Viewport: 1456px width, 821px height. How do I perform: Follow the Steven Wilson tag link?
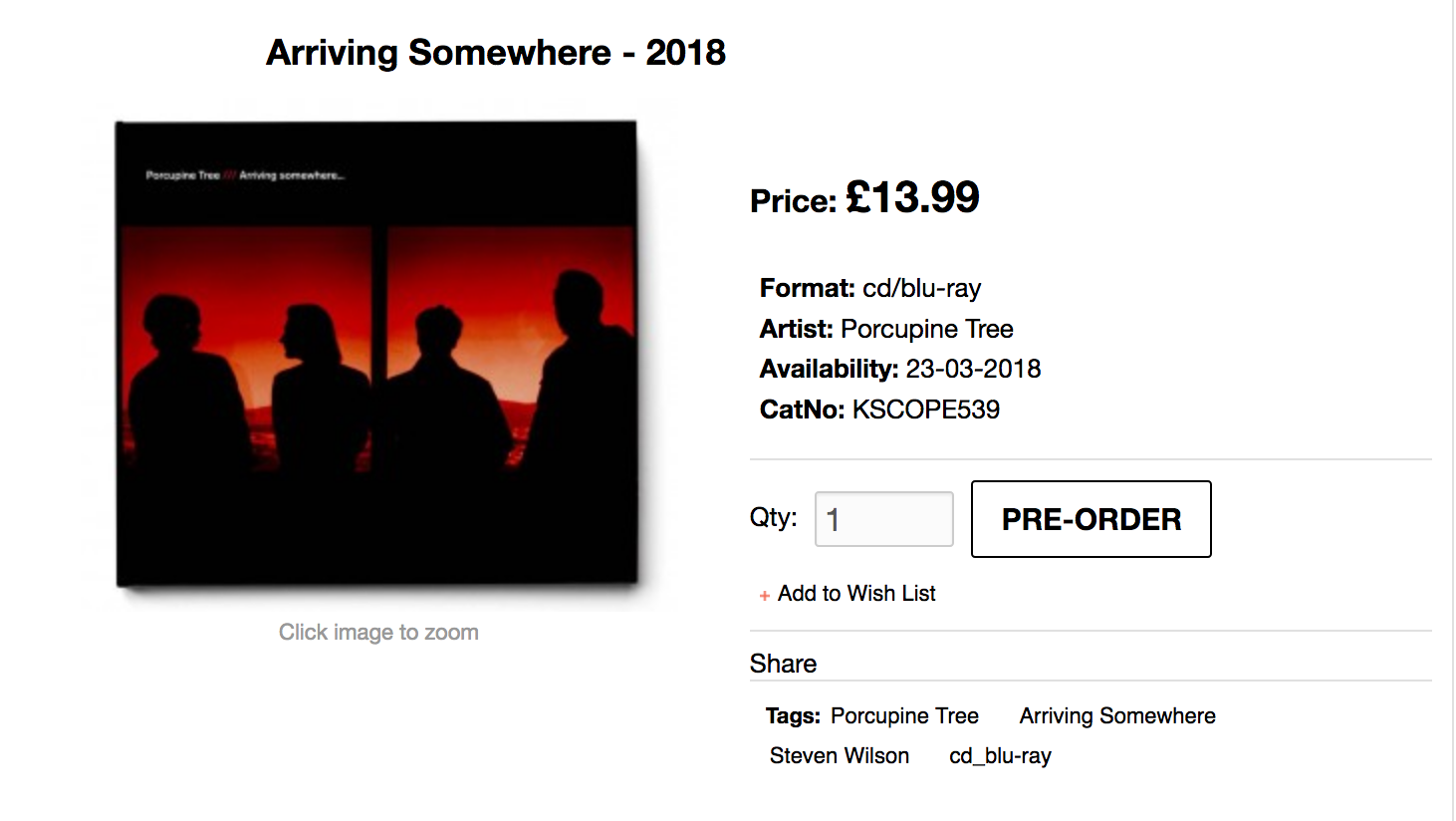click(x=840, y=756)
